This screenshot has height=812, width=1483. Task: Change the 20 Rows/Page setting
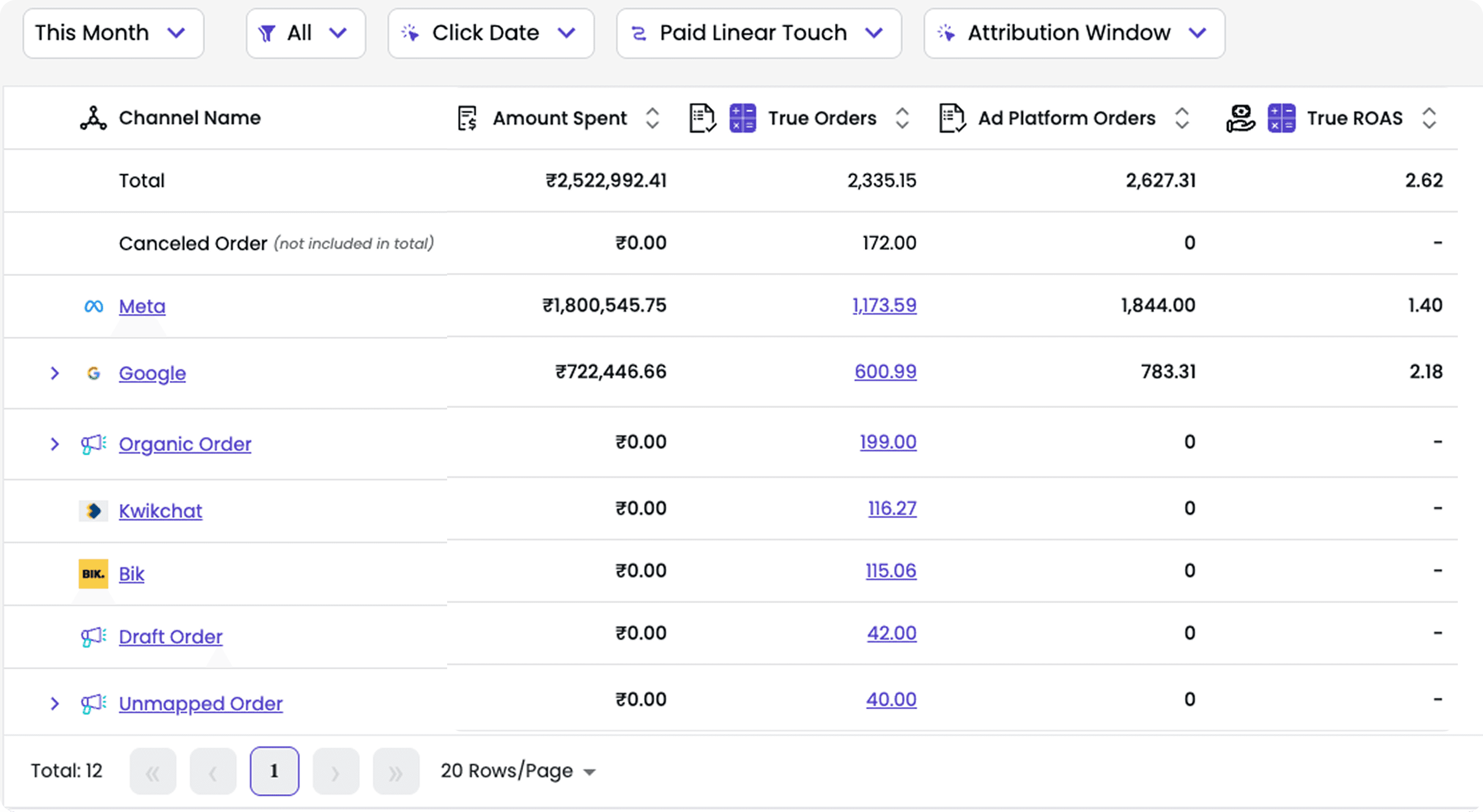pyautogui.click(x=518, y=771)
